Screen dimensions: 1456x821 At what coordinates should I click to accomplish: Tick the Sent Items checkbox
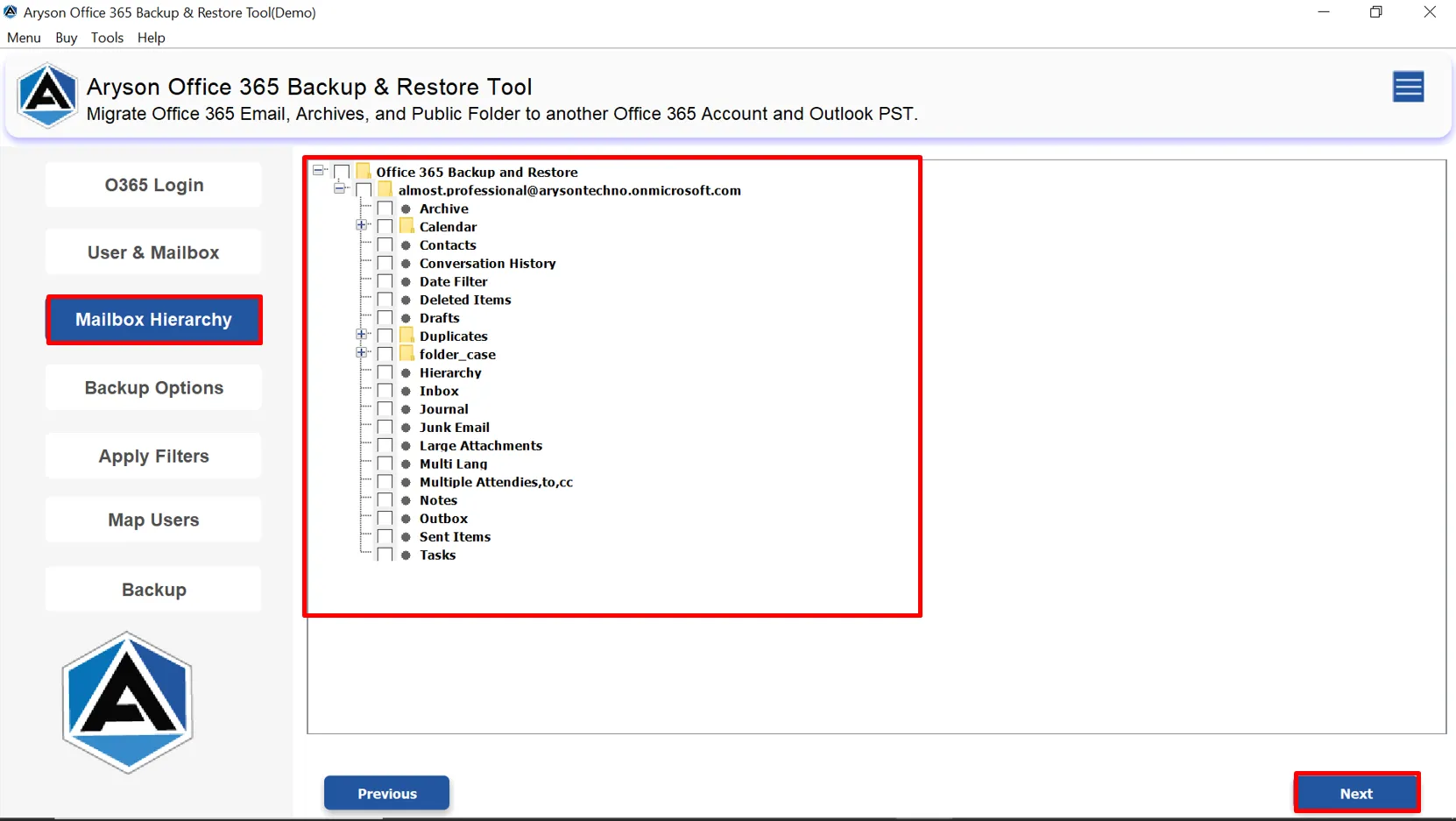385,537
